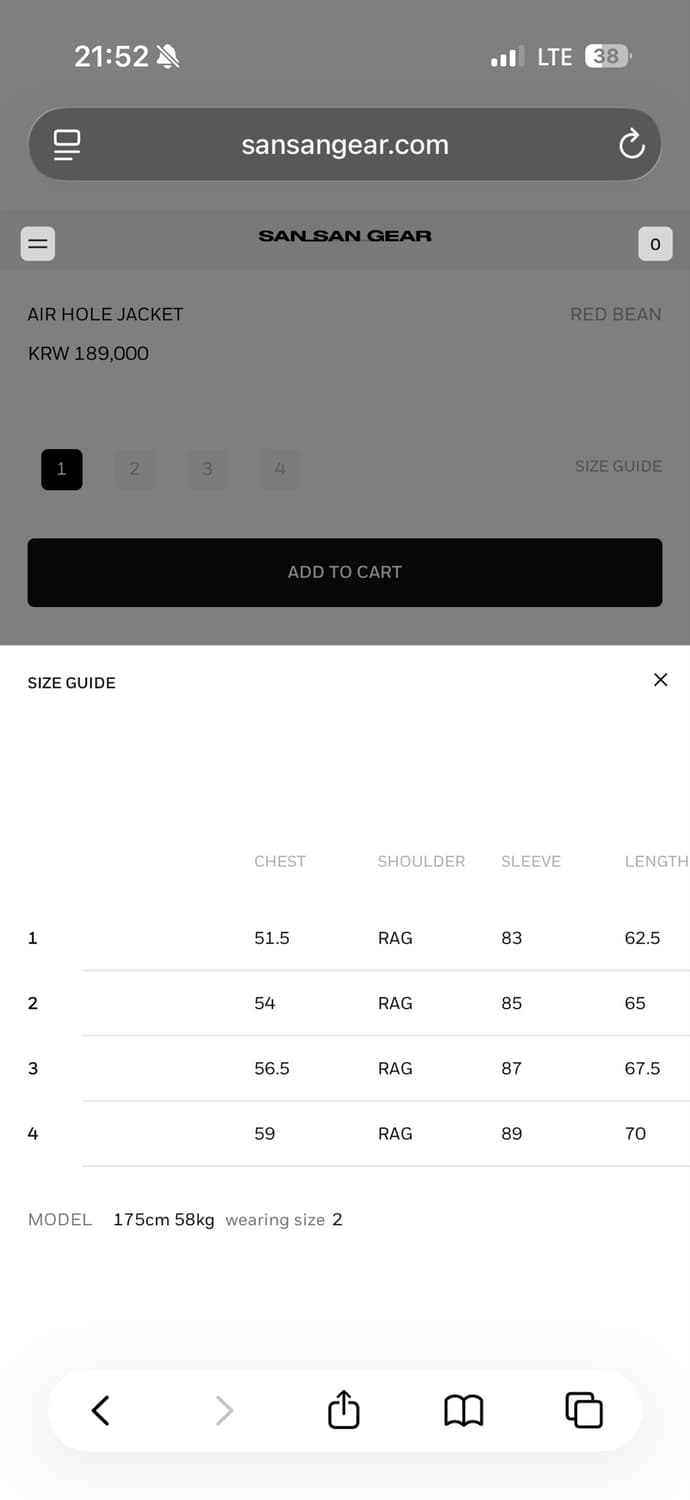
Task: Select size option 3
Action: pyautogui.click(x=207, y=469)
